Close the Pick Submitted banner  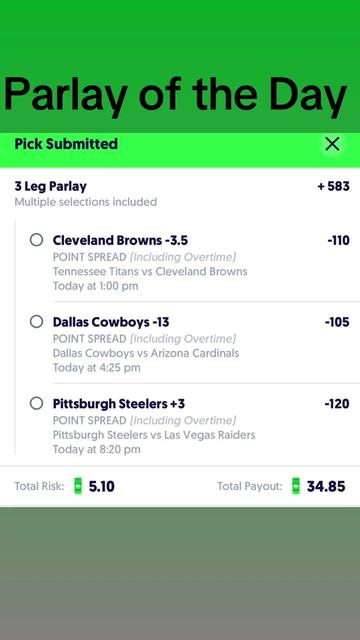pyautogui.click(x=332, y=144)
